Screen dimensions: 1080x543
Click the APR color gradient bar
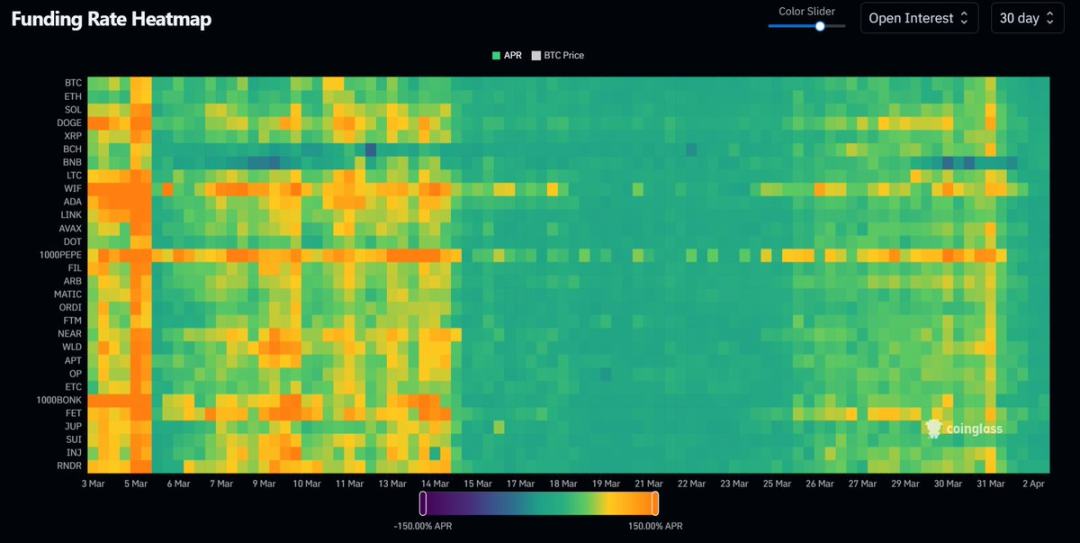click(x=539, y=503)
